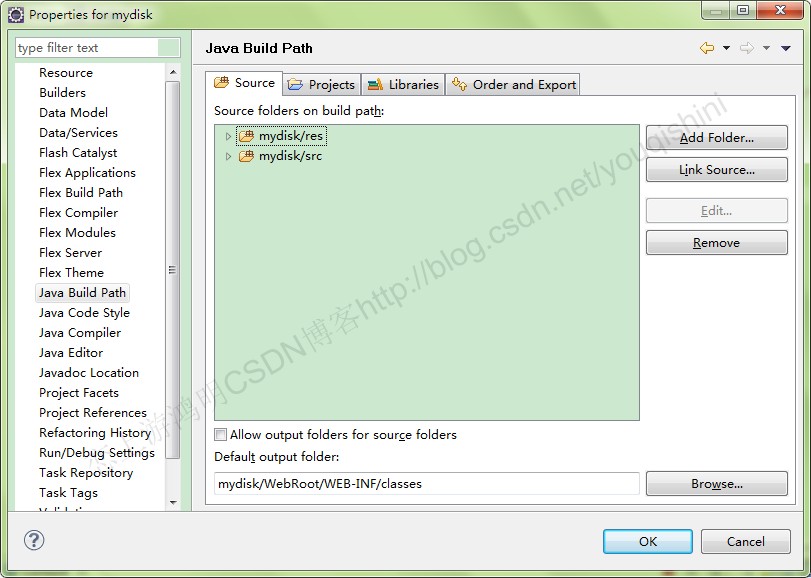
Task: Click the Default output folder field
Action: (x=427, y=483)
